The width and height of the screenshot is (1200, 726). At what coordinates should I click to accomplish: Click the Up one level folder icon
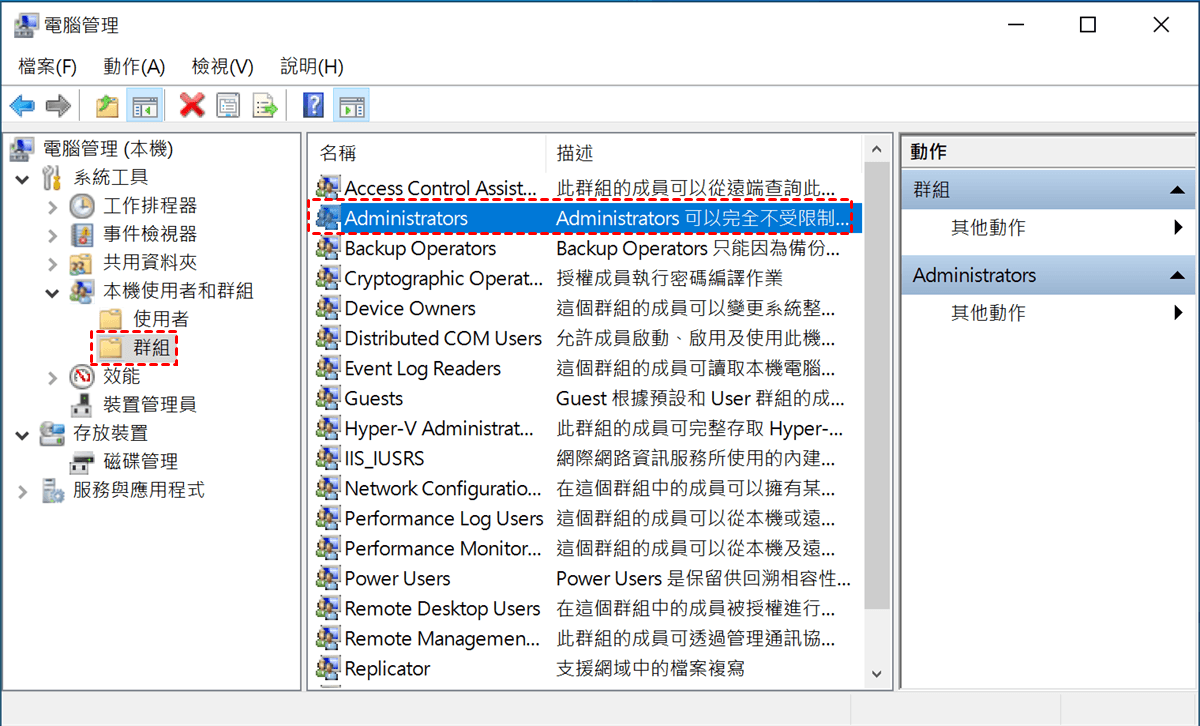[107, 105]
